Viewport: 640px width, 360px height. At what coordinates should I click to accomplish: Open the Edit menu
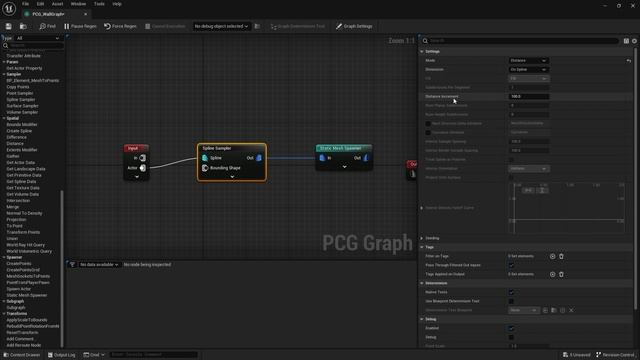point(40,4)
